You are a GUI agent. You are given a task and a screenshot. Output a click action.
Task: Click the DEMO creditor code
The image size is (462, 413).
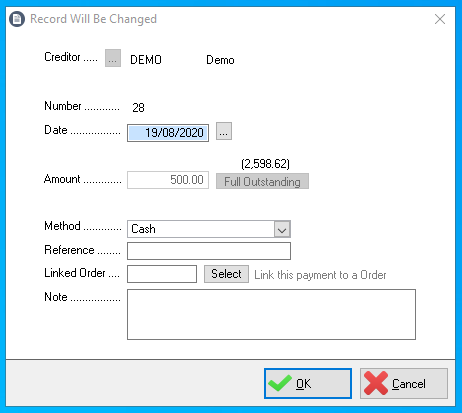click(146, 60)
